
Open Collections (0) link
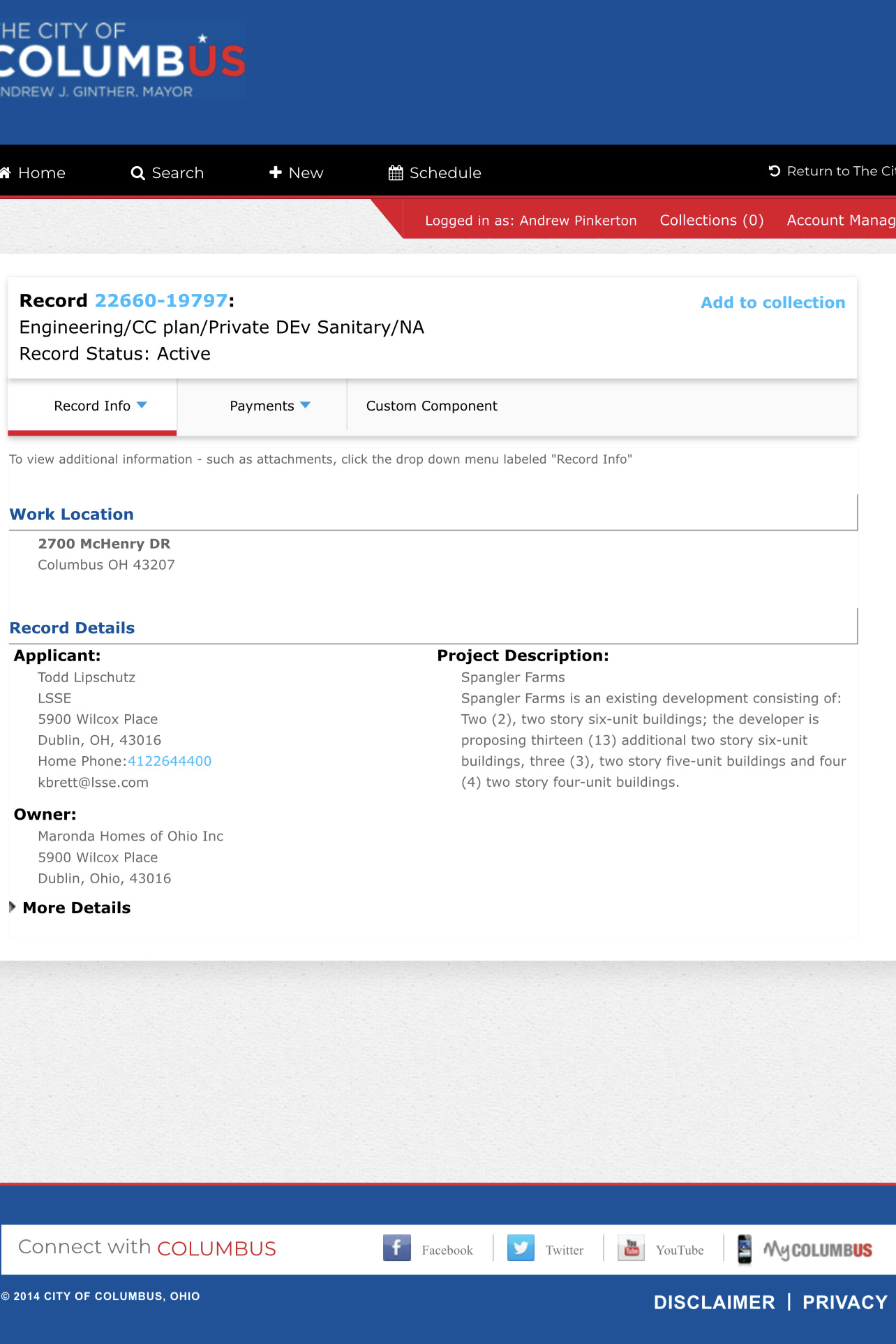click(x=712, y=220)
